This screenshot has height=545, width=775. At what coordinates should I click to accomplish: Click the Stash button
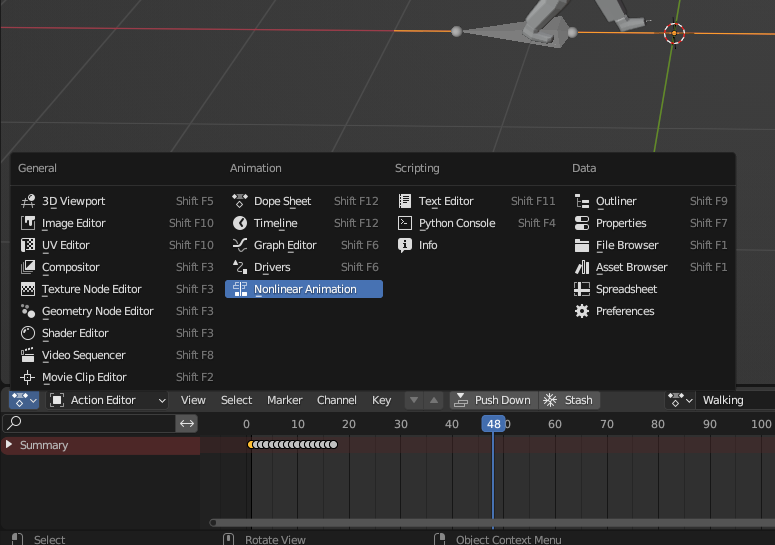pos(568,400)
